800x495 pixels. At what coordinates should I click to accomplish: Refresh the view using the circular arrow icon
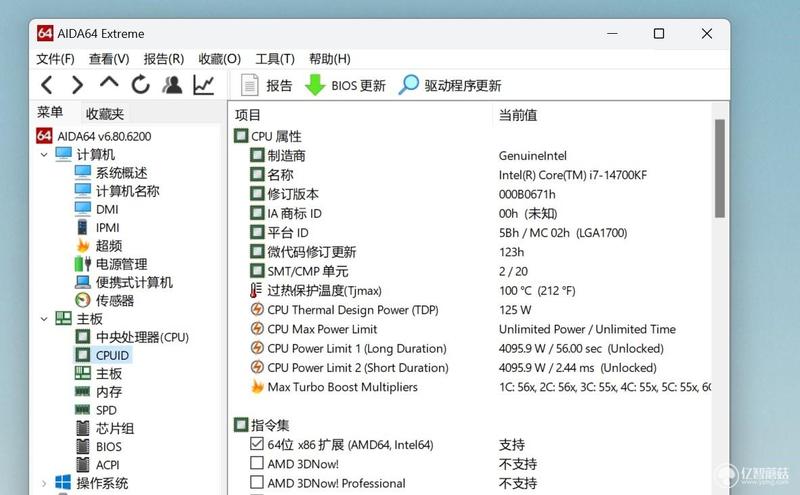[140, 85]
